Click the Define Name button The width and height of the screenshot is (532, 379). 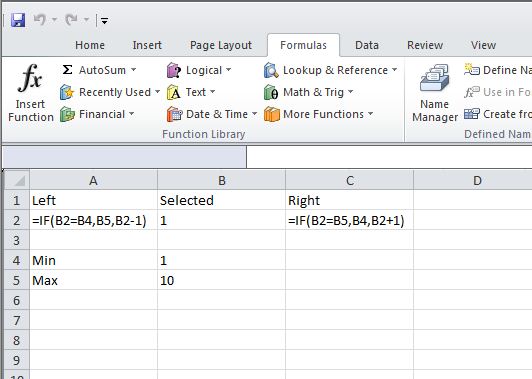click(x=497, y=70)
